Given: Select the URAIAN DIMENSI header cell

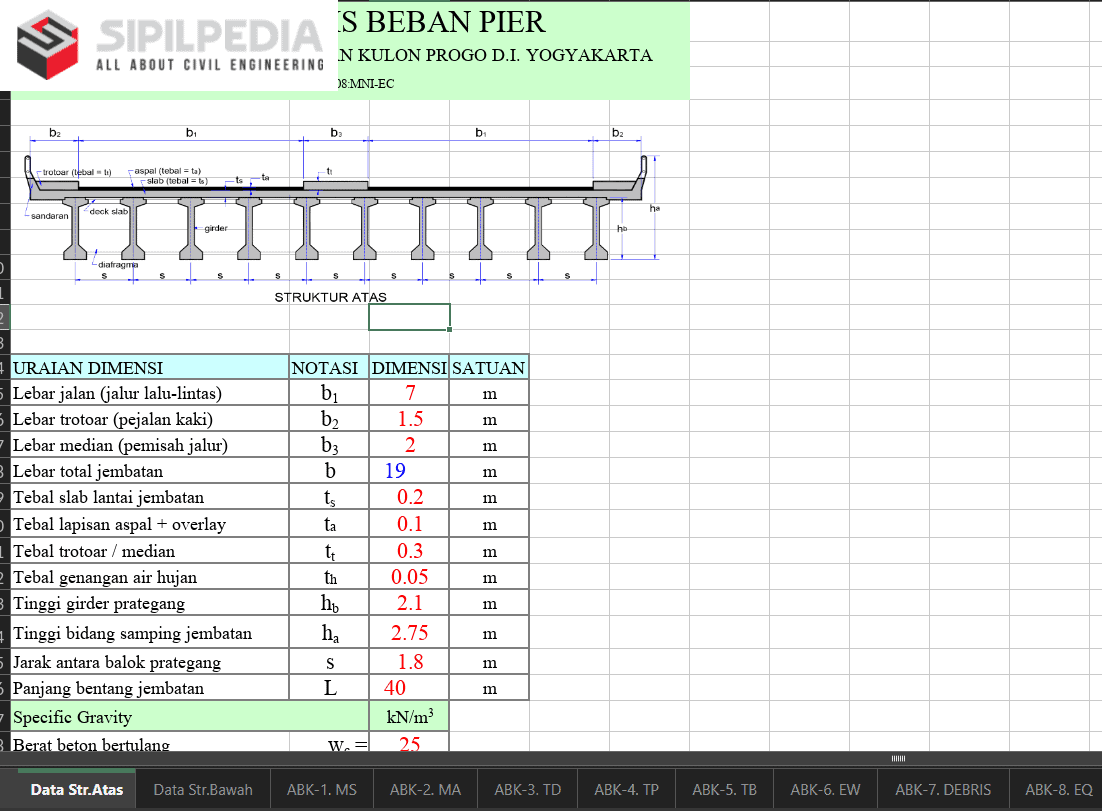Looking at the screenshot, I should click(150, 368).
